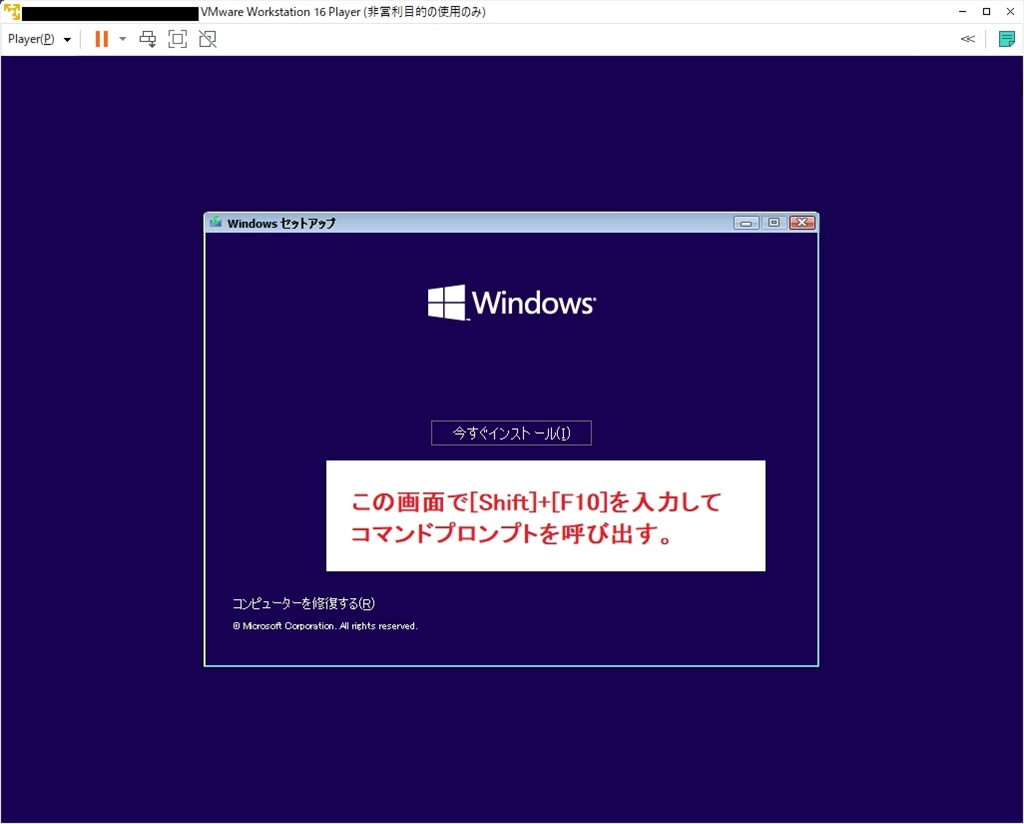Screen dimensions: 1024x824
Task: Open the green notes icon on the toolbar
Action: coord(1006,39)
